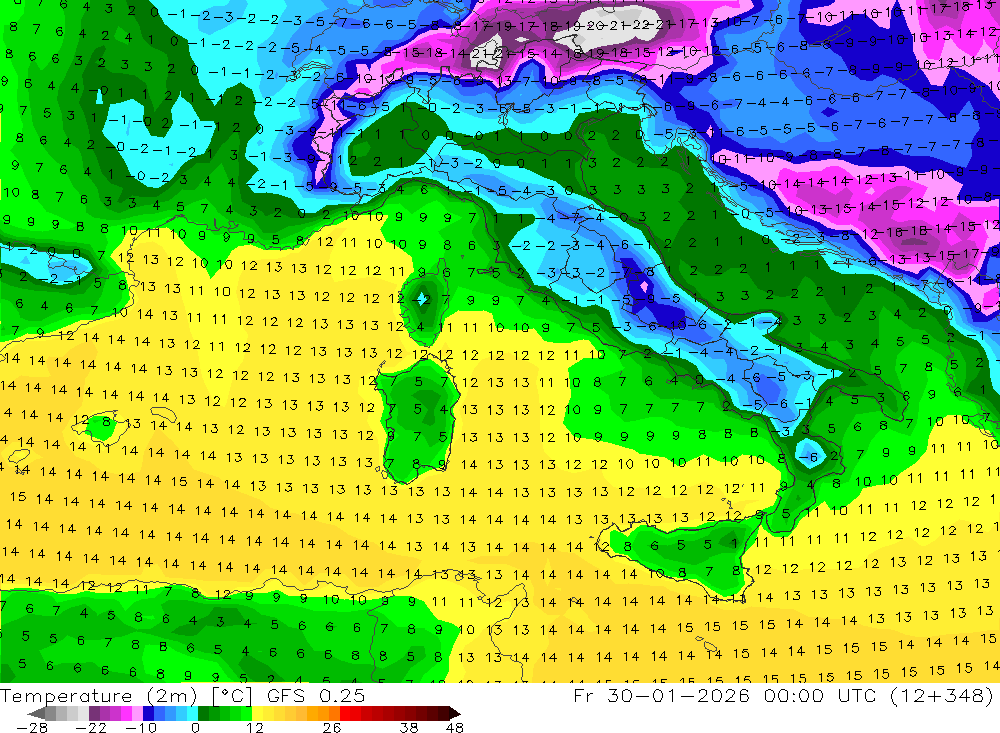Viewport: 1000px width, 733px height.
Task: Click the '48' legend value
Action: 455,727
